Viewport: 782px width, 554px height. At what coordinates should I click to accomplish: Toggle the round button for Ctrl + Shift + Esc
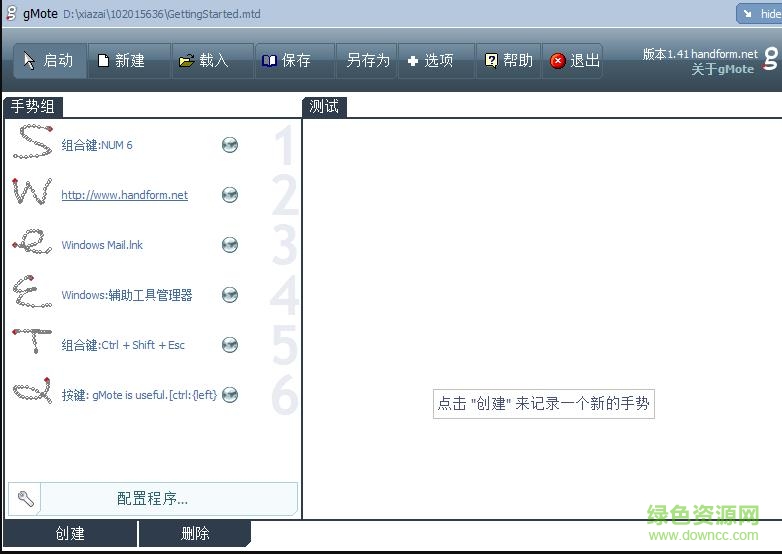(x=230, y=345)
